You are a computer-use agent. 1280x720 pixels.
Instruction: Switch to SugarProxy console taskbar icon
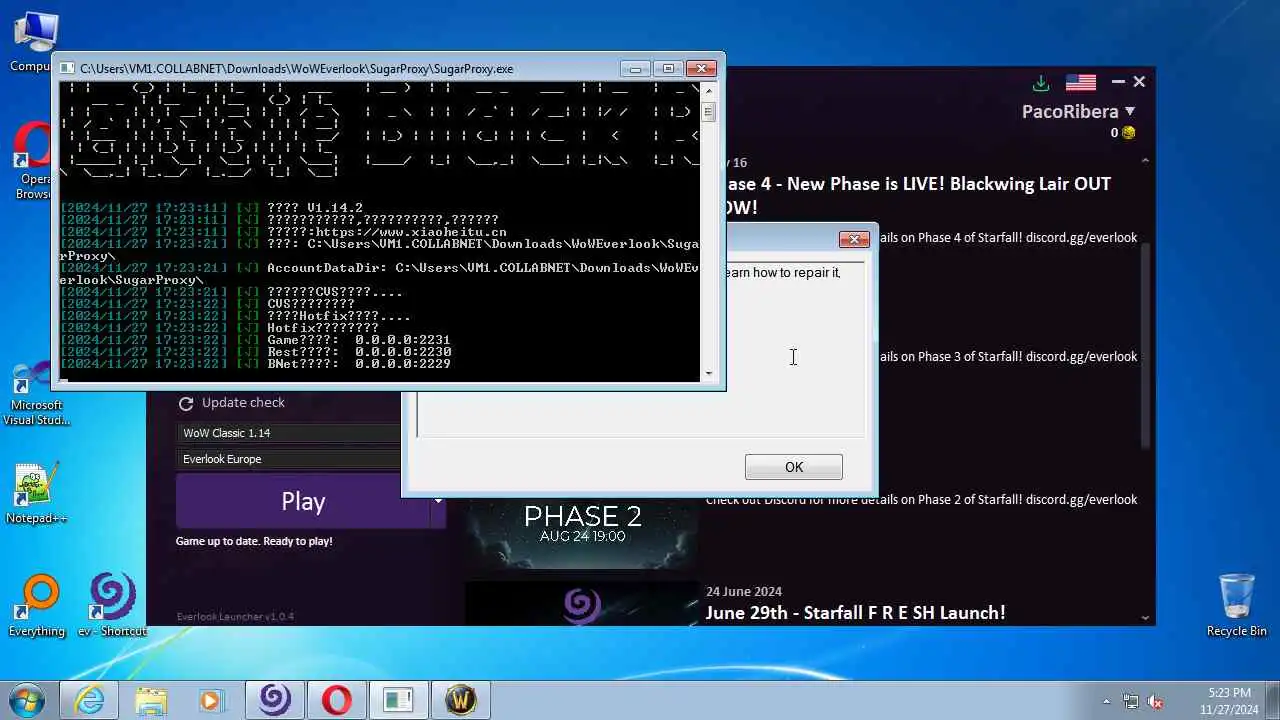click(x=398, y=700)
